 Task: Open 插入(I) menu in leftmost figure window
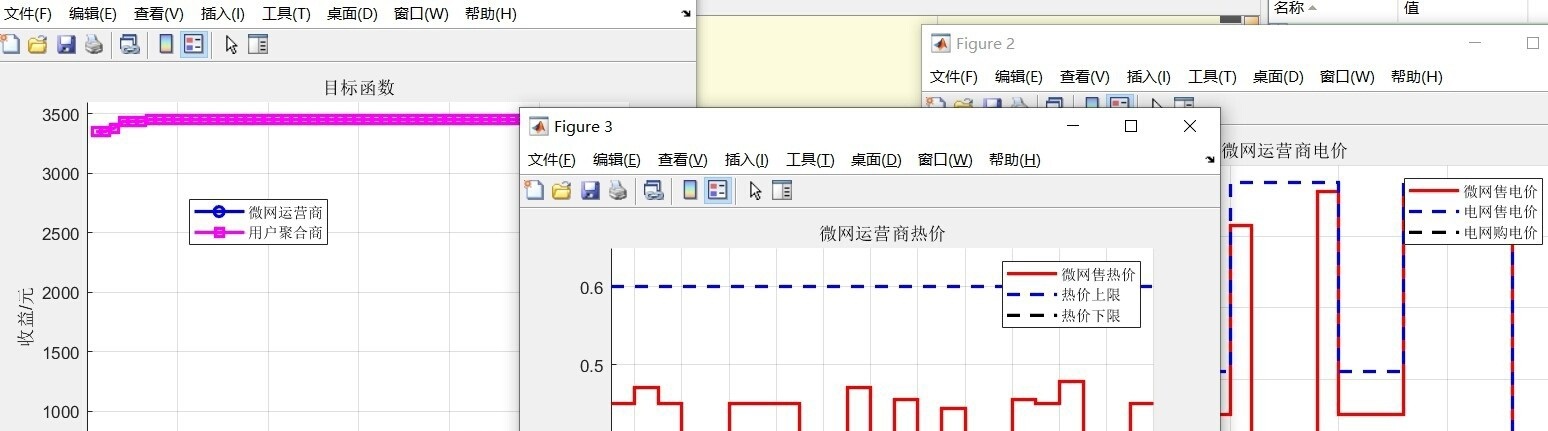tap(223, 14)
